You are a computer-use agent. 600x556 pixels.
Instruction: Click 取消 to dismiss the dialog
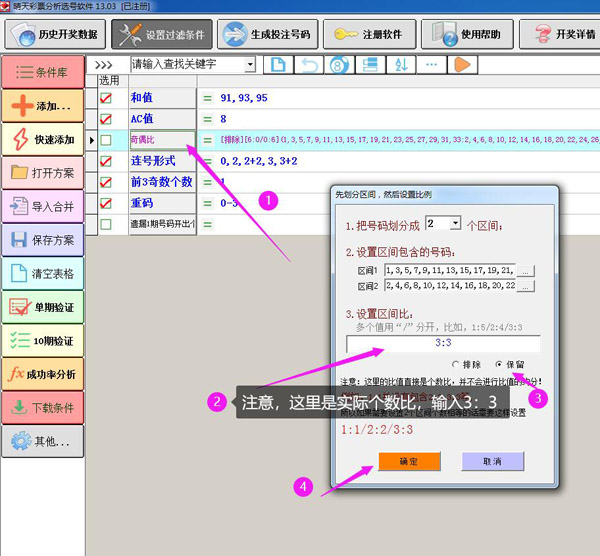492,461
